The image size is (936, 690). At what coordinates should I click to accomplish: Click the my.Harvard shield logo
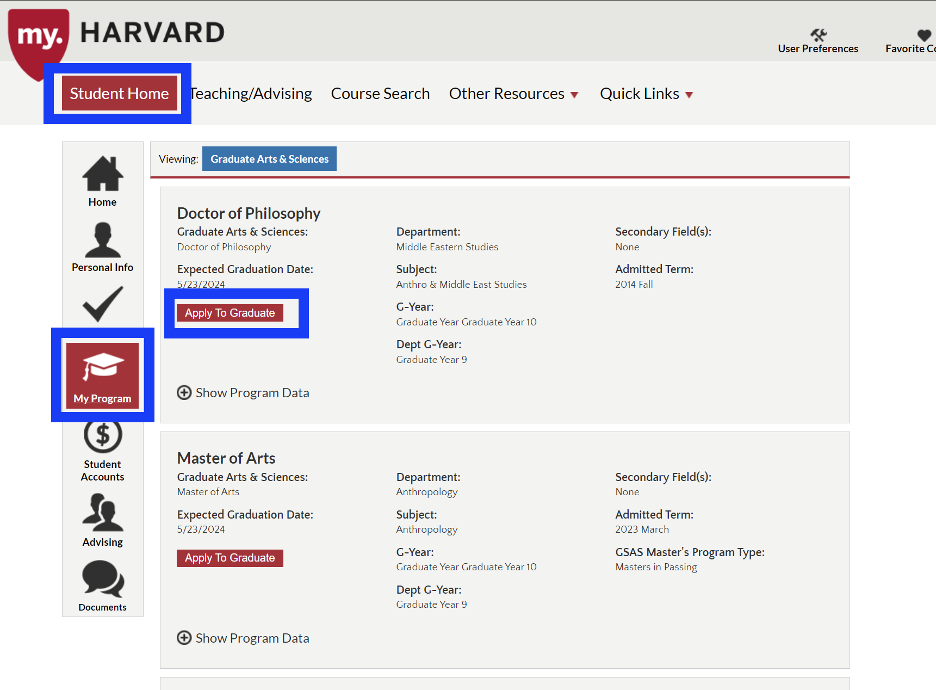[40, 38]
